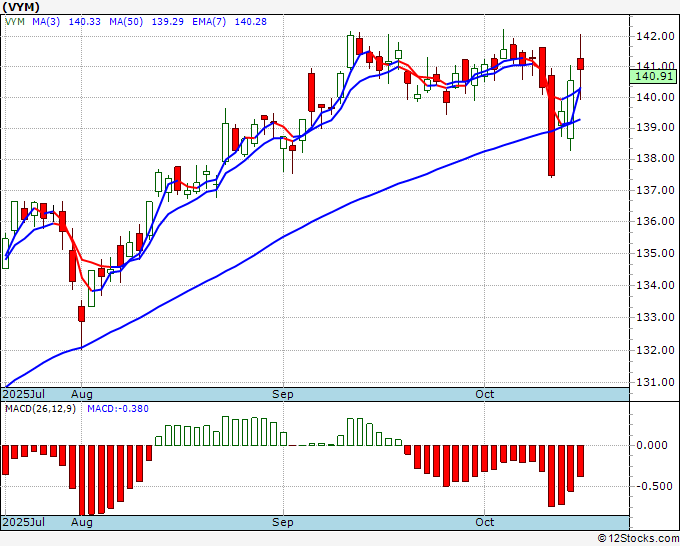Click the current price tag 140.91
Image resolution: width=680 pixels, height=546 pixels.
click(x=653, y=77)
